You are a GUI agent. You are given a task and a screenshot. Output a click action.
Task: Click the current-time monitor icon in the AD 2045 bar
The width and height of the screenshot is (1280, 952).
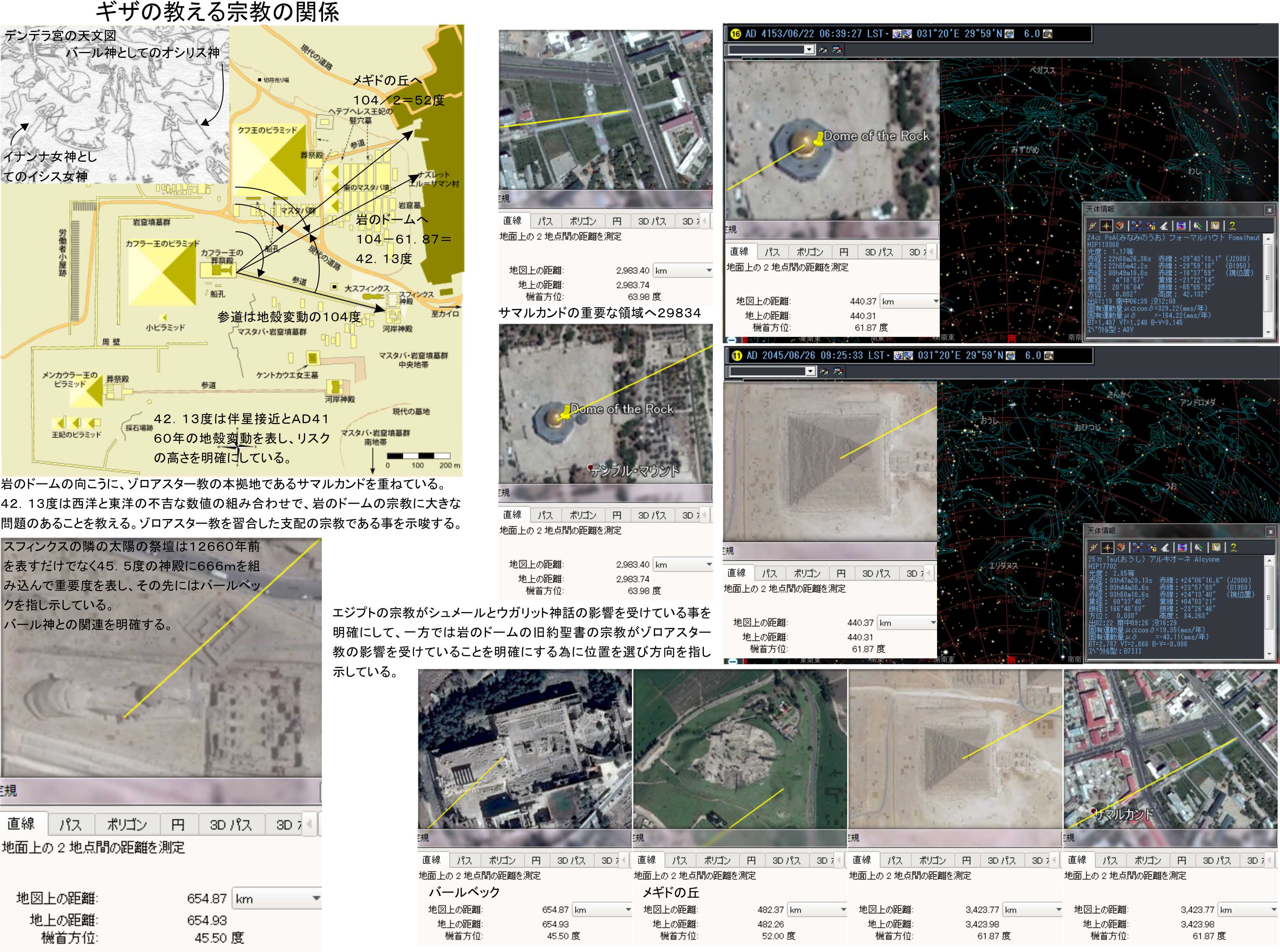pos(908,356)
